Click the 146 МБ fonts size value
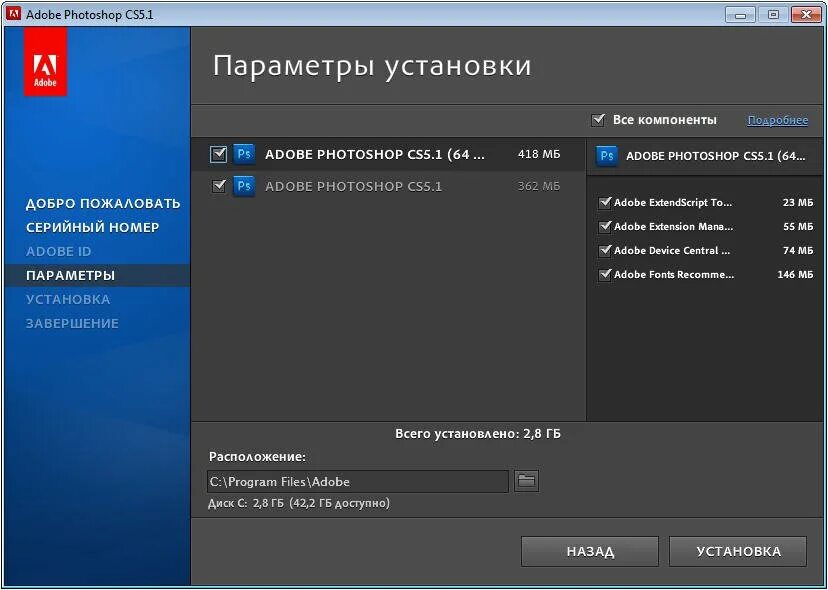Screen dimensions: 828x590 tap(795, 275)
